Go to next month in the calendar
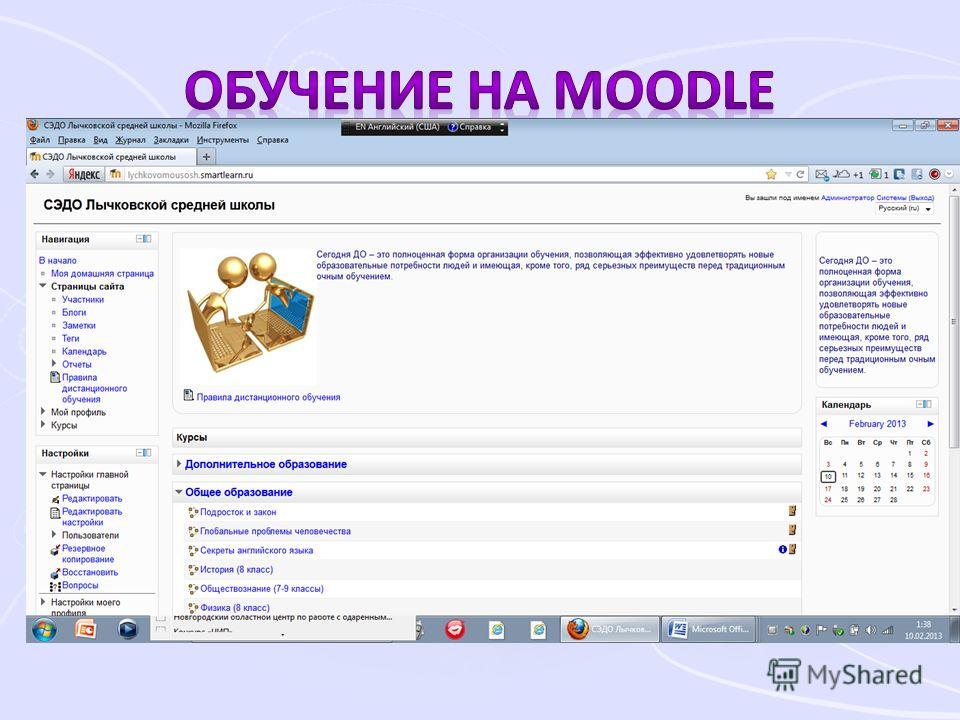960x720 pixels. click(x=931, y=424)
